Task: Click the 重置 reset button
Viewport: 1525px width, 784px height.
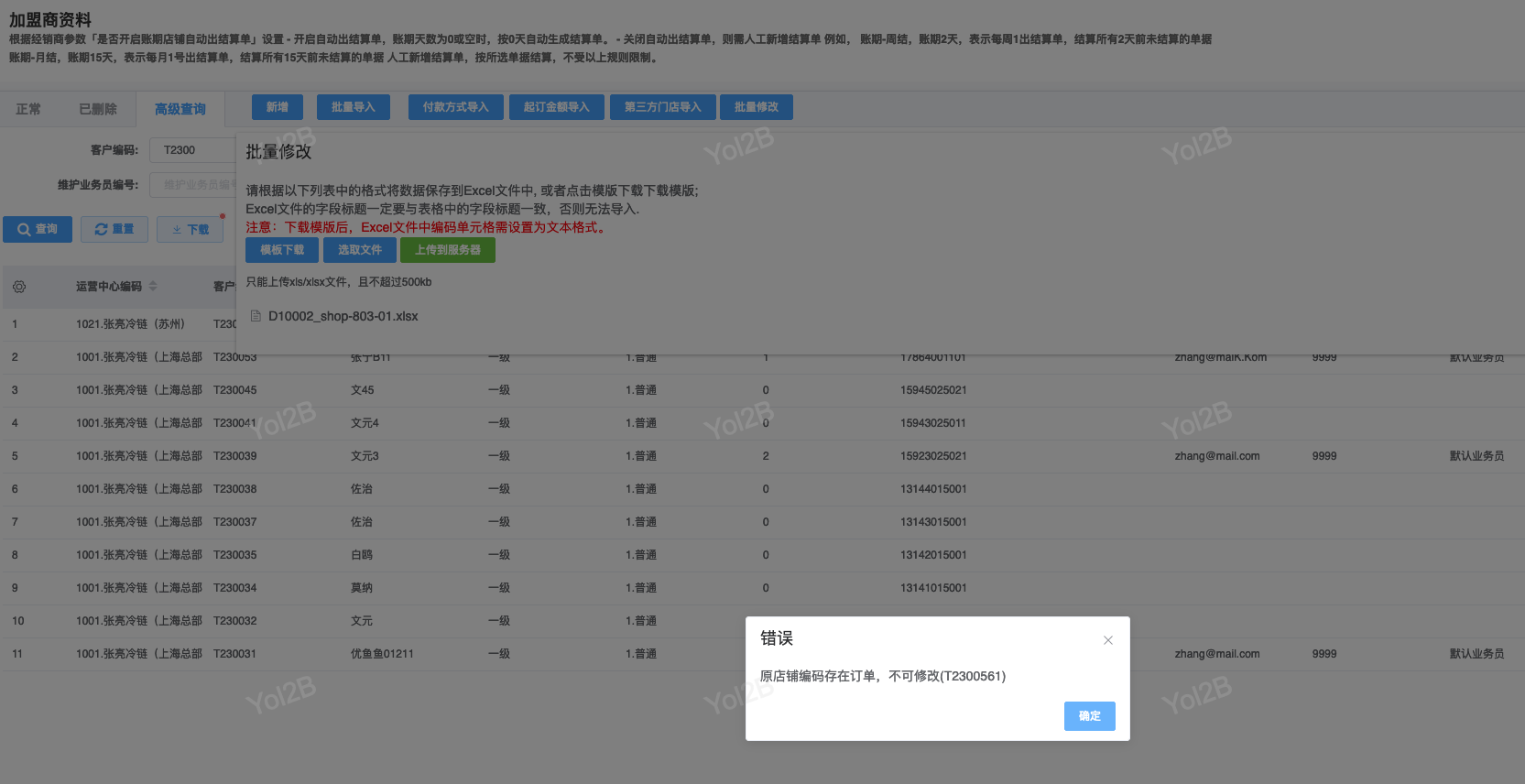Action: coord(114,229)
